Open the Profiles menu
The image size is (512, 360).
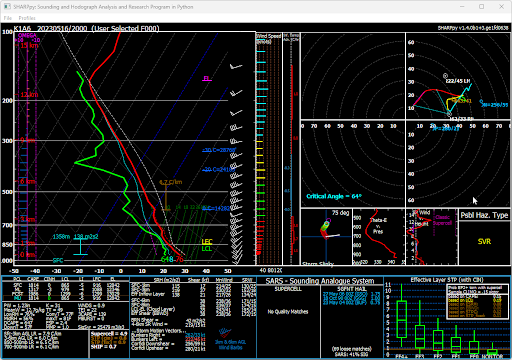pos(27,18)
